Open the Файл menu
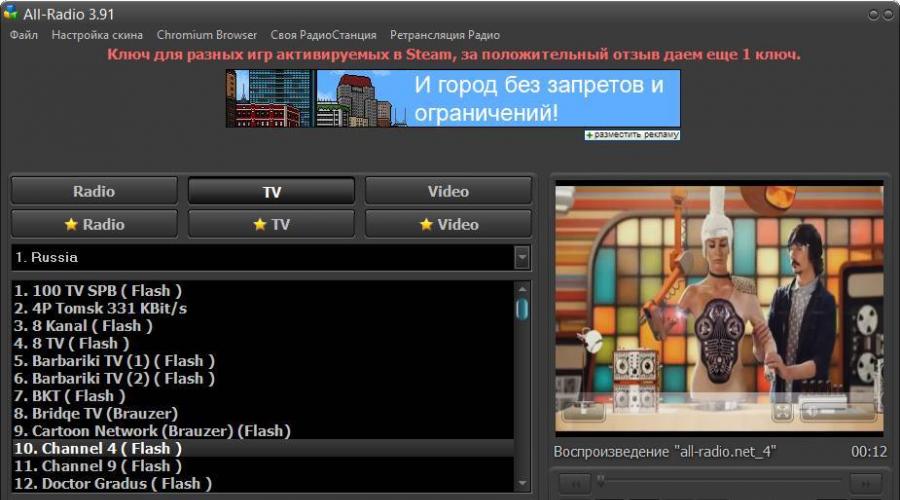Viewport: 900px width, 500px height. 24,35
